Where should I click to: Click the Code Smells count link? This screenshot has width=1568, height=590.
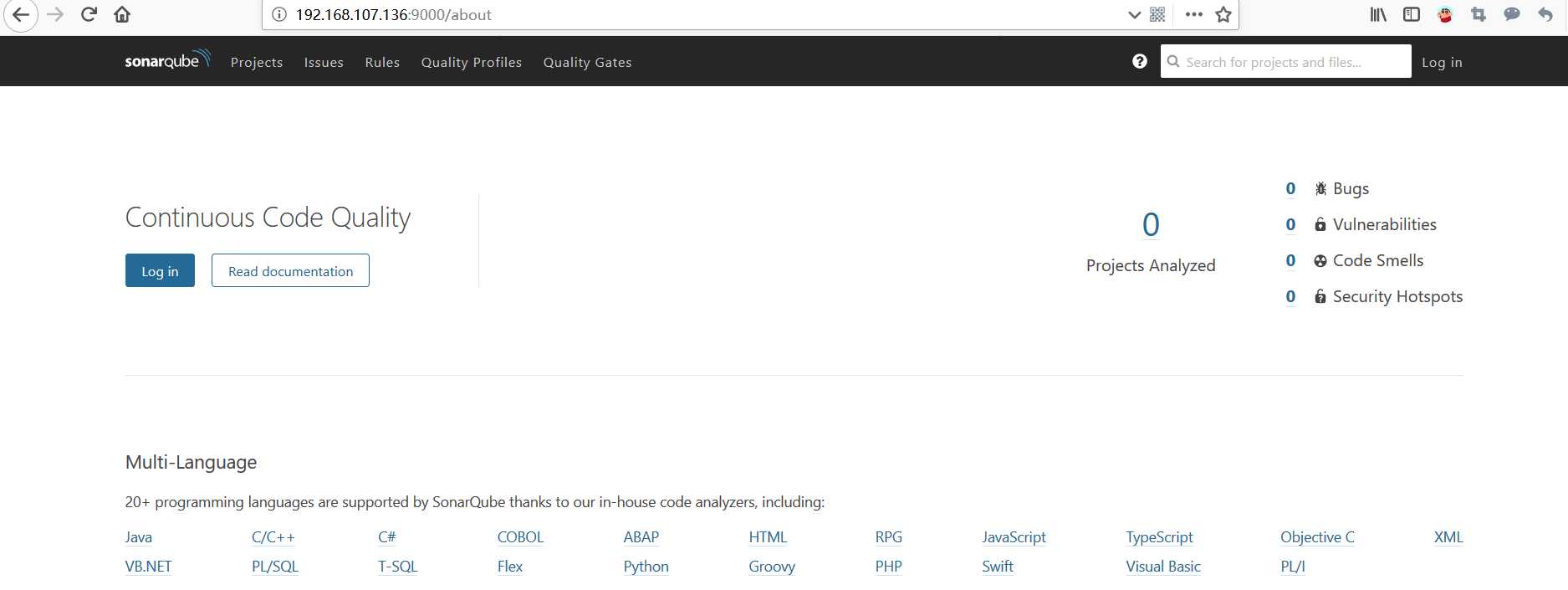(1290, 260)
